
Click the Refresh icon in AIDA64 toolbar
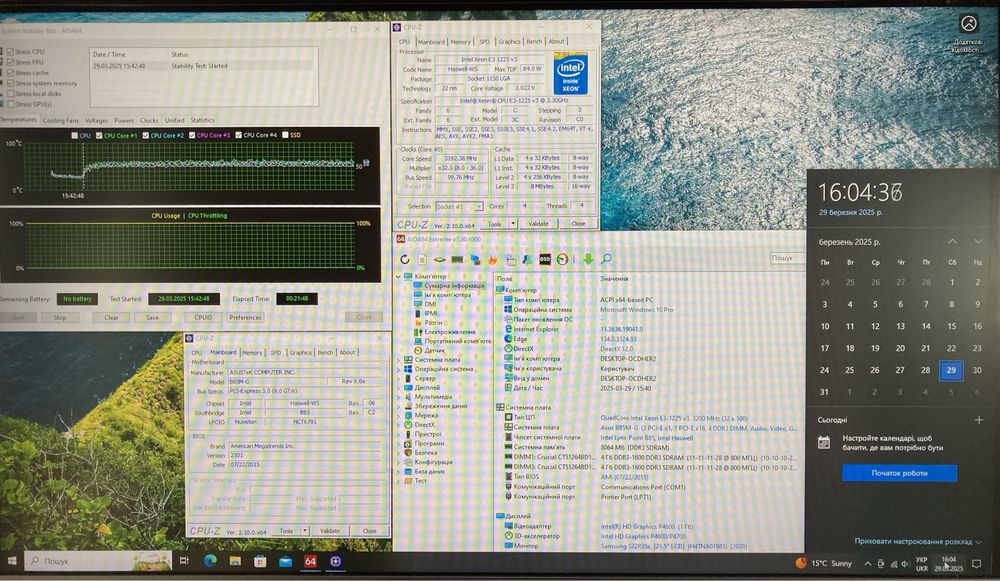pos(404,259)
